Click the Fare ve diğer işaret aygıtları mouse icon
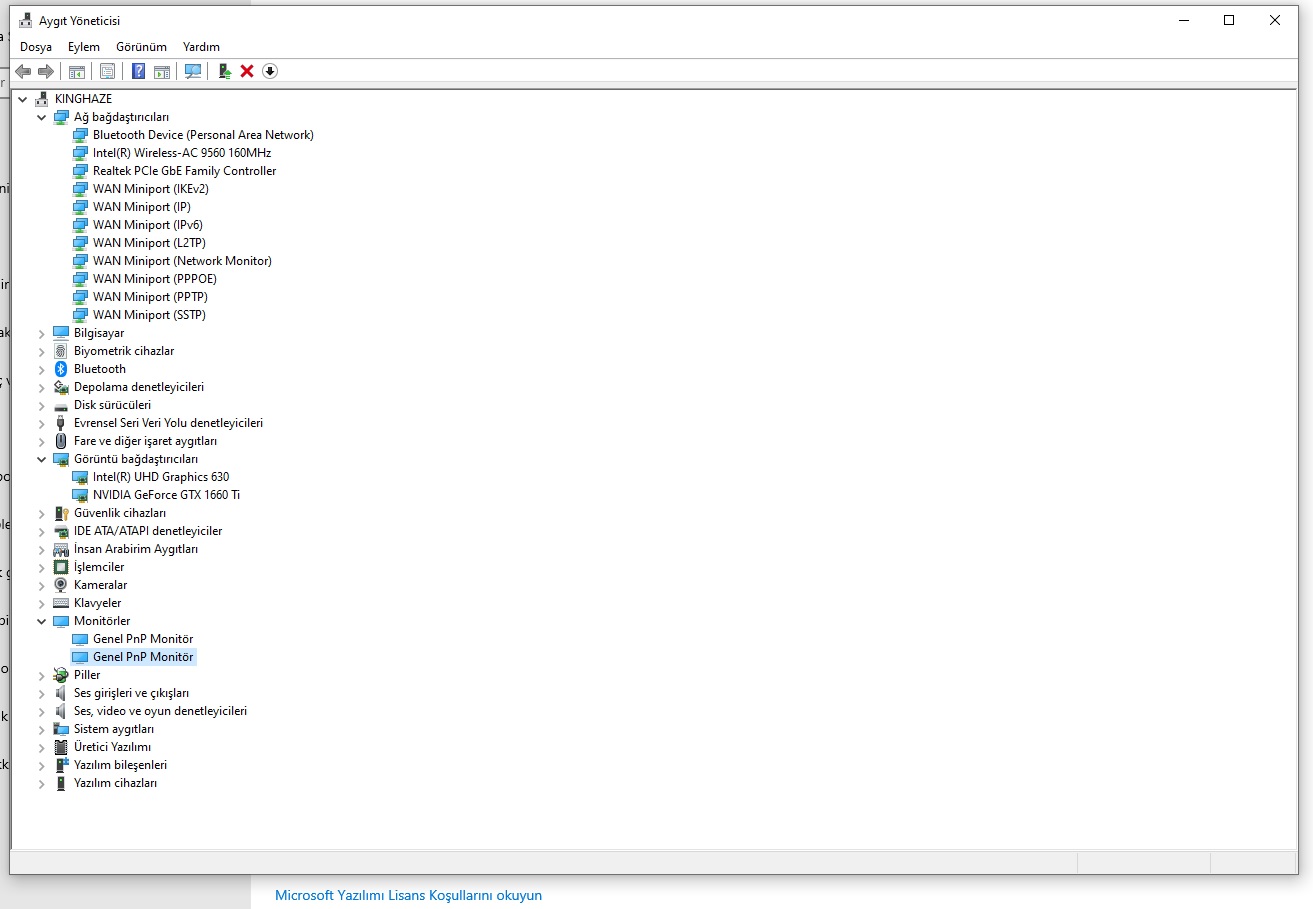The image size is (1313, 909). [x=61, y=441]
